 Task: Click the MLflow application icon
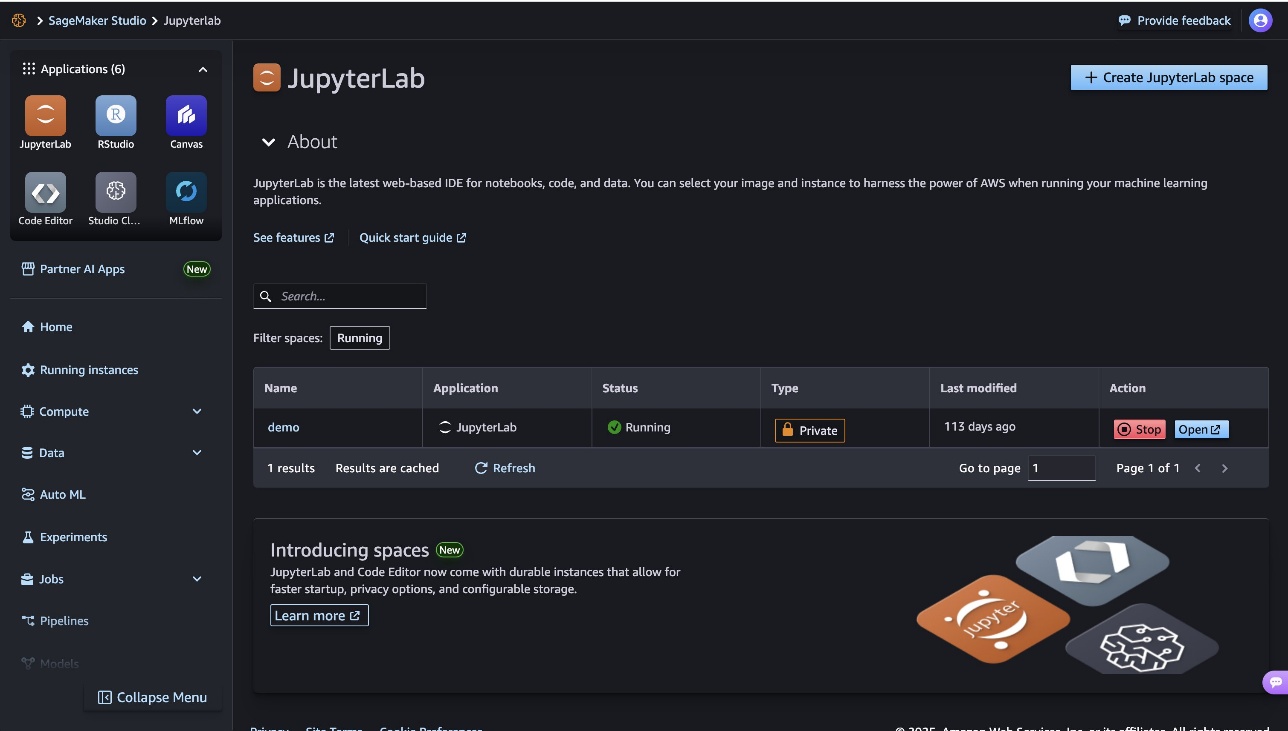click(x=186, y=192)
